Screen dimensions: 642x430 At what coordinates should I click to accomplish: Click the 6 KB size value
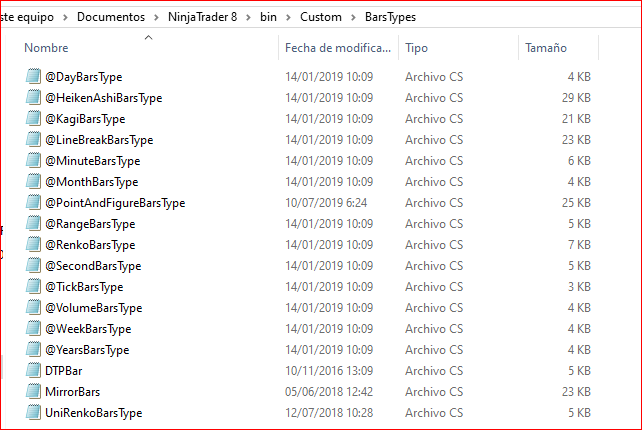579,161
